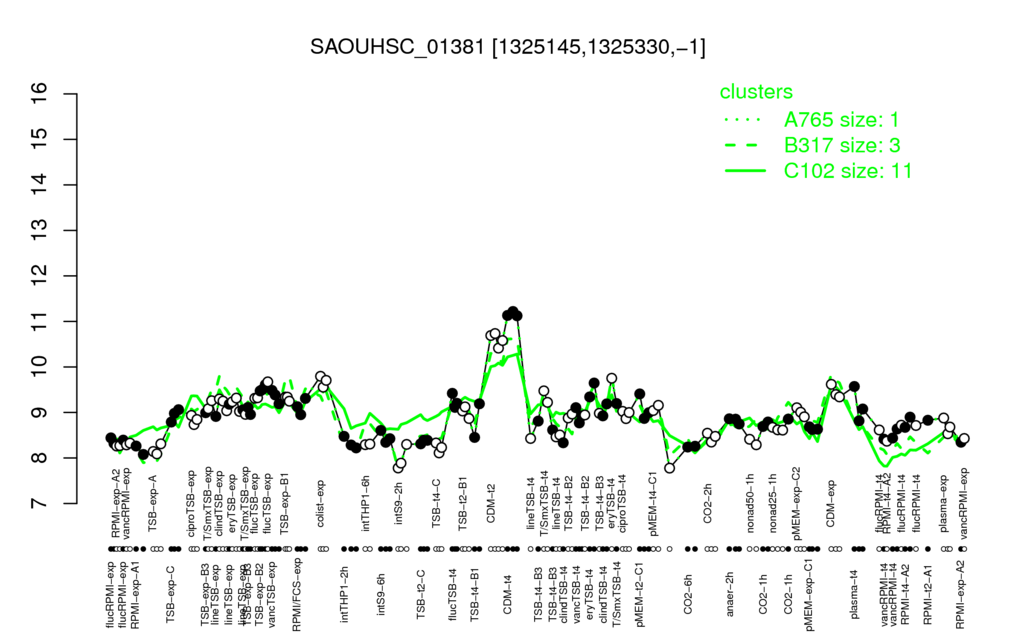Select the 'TSB-t2-C' condition label

coord(421,594)
